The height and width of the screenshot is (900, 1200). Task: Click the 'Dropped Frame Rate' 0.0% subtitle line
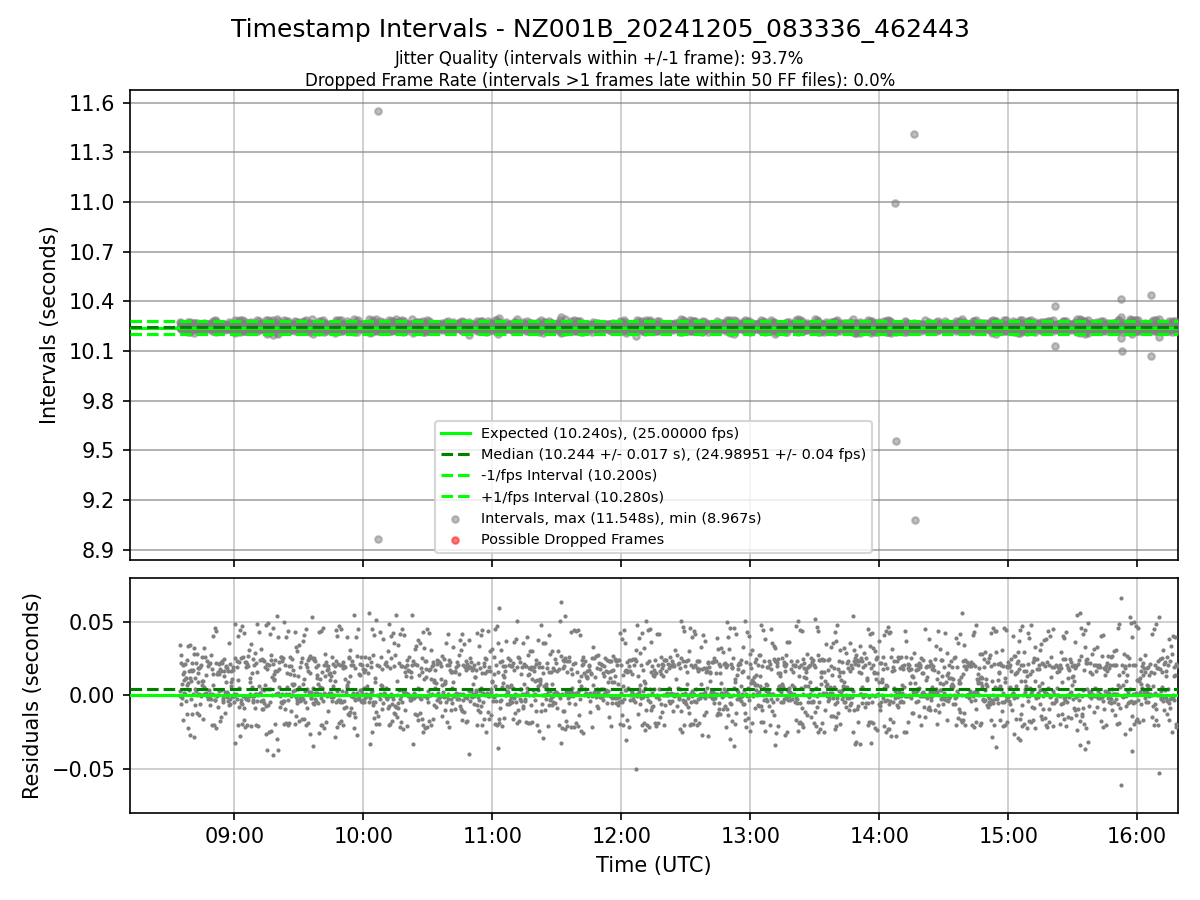click(600, 80)
